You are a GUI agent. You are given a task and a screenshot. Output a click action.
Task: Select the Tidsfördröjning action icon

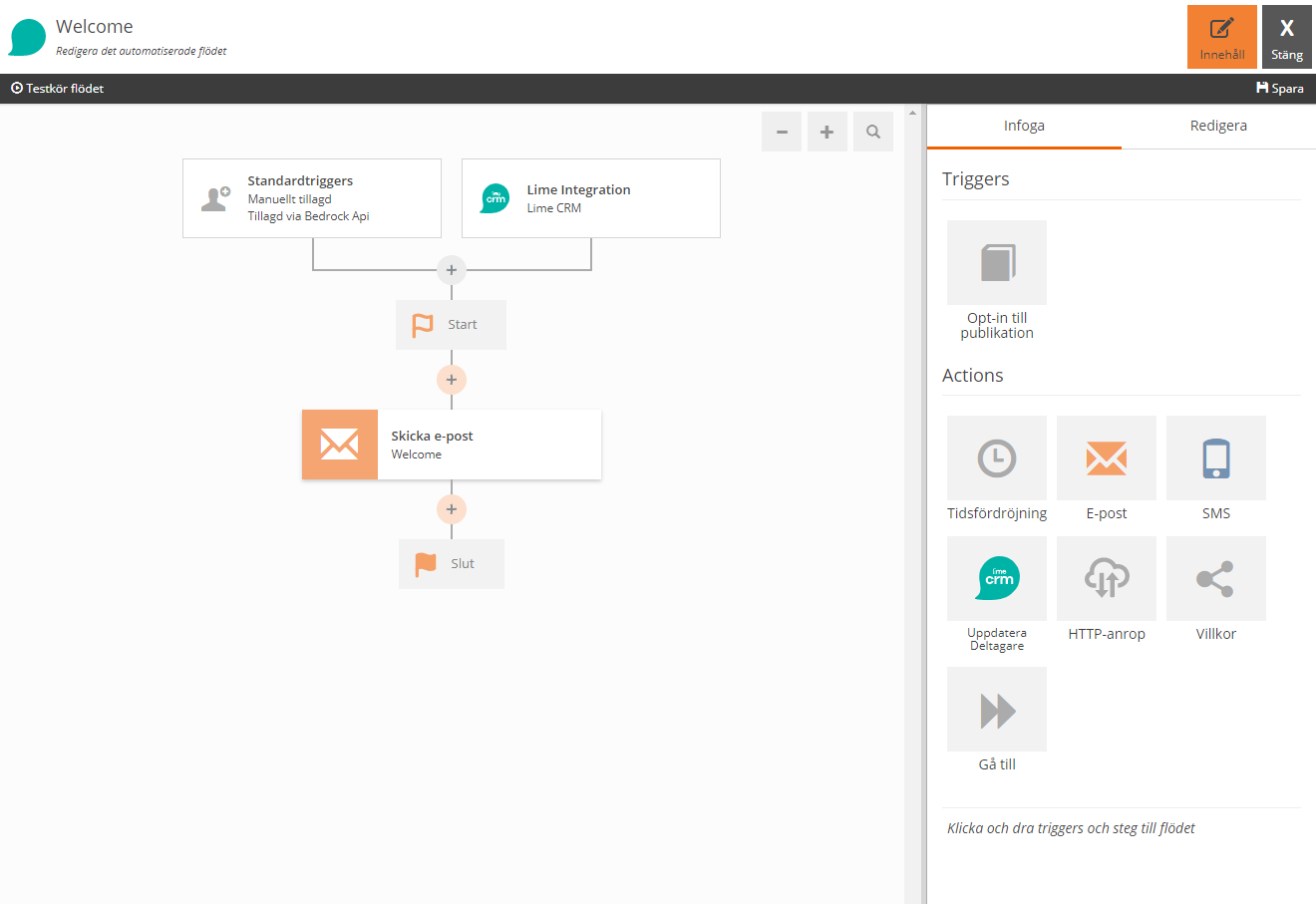tap(996, 457)
